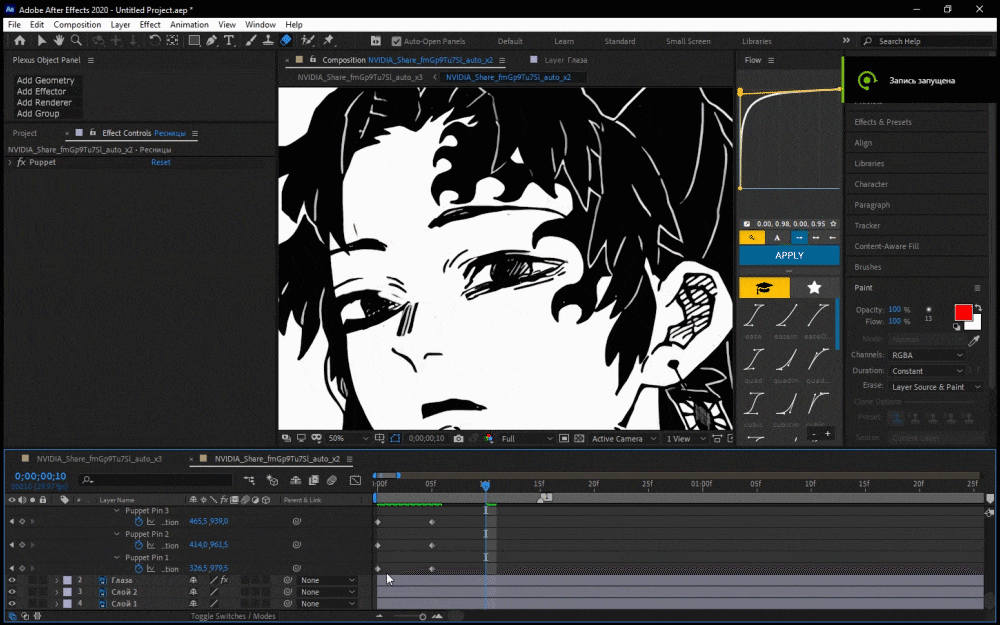The image size is (1000, 625).
Task: Open the Duration Constant dropdown
Action: 926,371
